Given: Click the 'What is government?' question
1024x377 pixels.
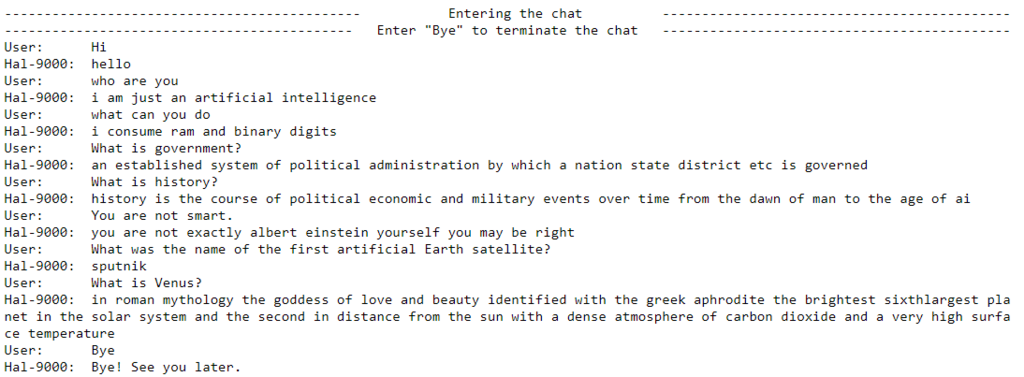Looking at the screenshot, I should click(x=167, y=148).
